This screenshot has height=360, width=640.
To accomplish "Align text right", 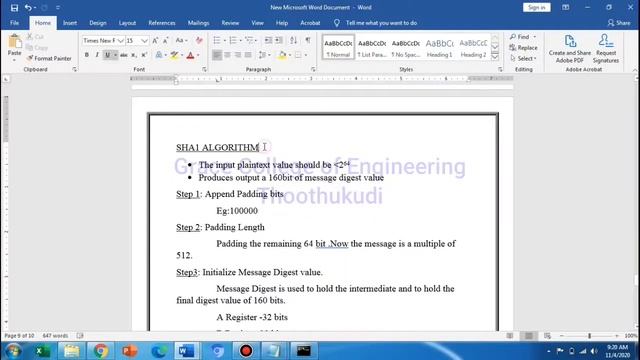I will pos(238,55).
